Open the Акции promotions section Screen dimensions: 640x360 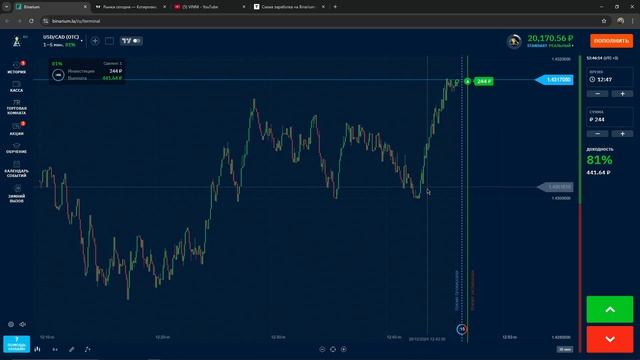(17, 129)
